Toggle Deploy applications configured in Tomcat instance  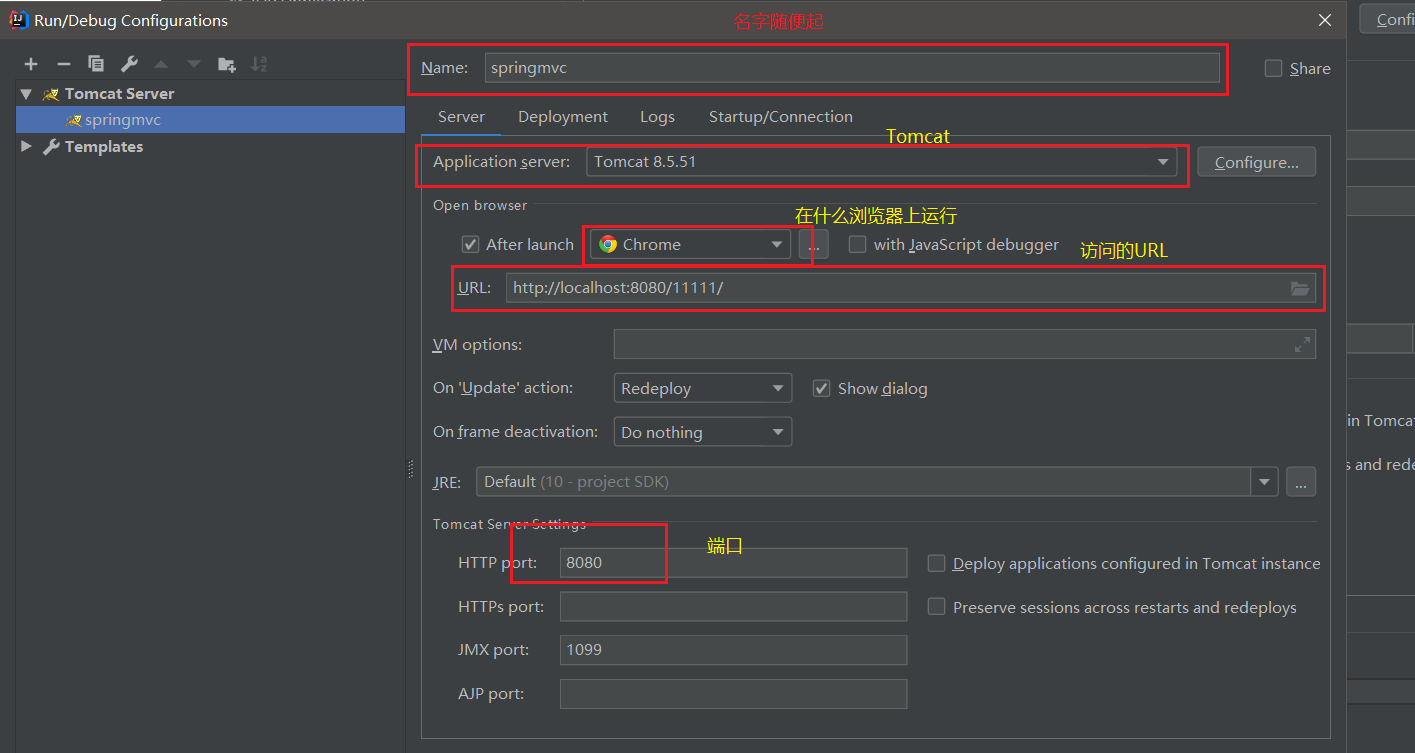tap(936, 563)
